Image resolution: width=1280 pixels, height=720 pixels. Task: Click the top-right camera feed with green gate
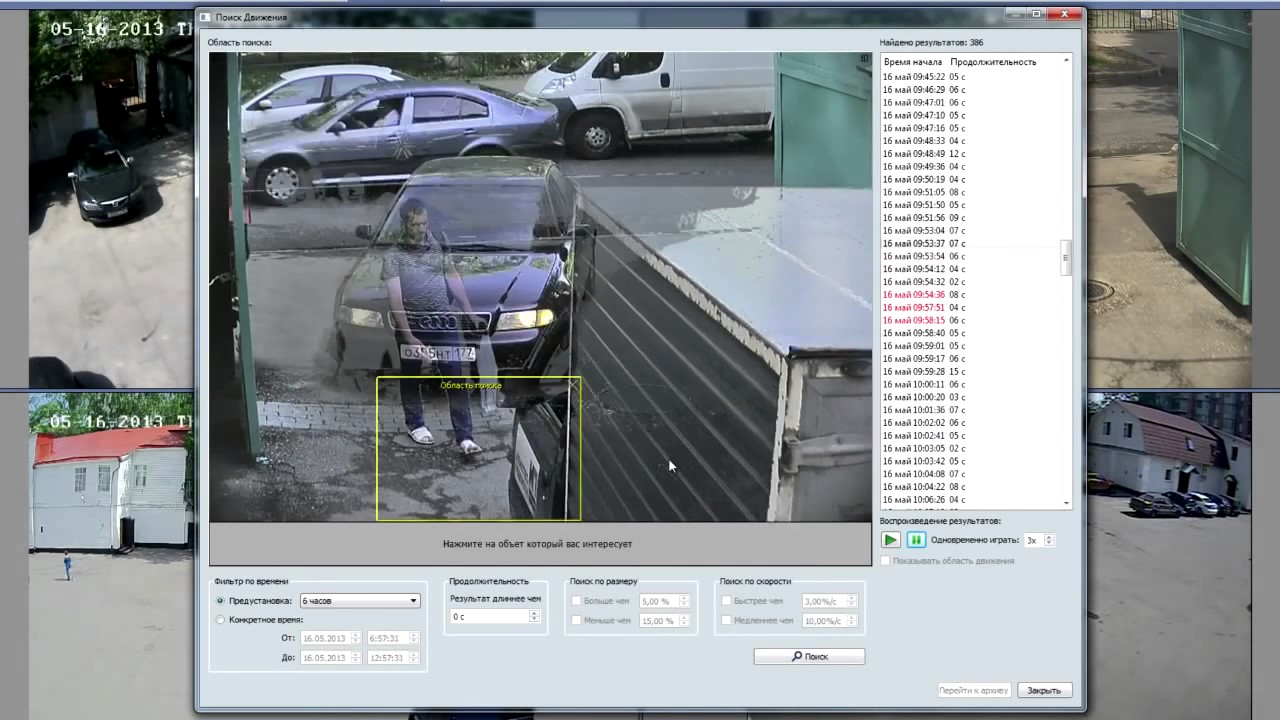click(x=1169, y=199)
